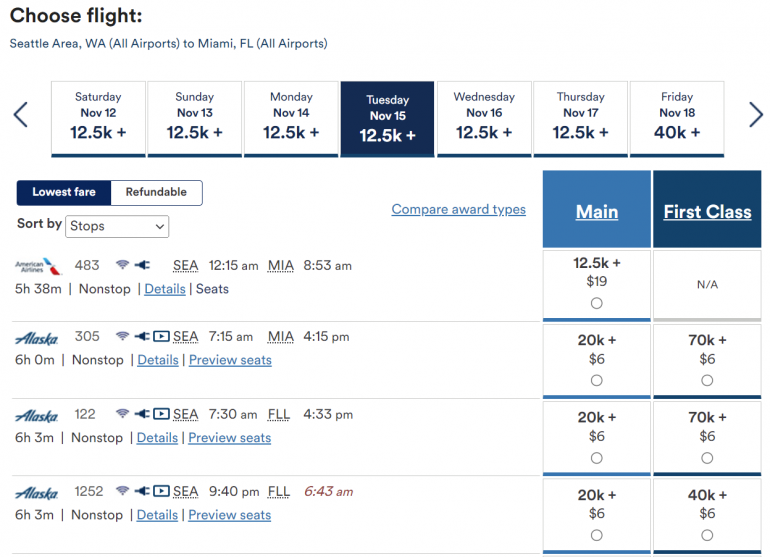Open Preview seats for flight 122
The height and width of the screenshot is (557, 770).
[230, 438]
